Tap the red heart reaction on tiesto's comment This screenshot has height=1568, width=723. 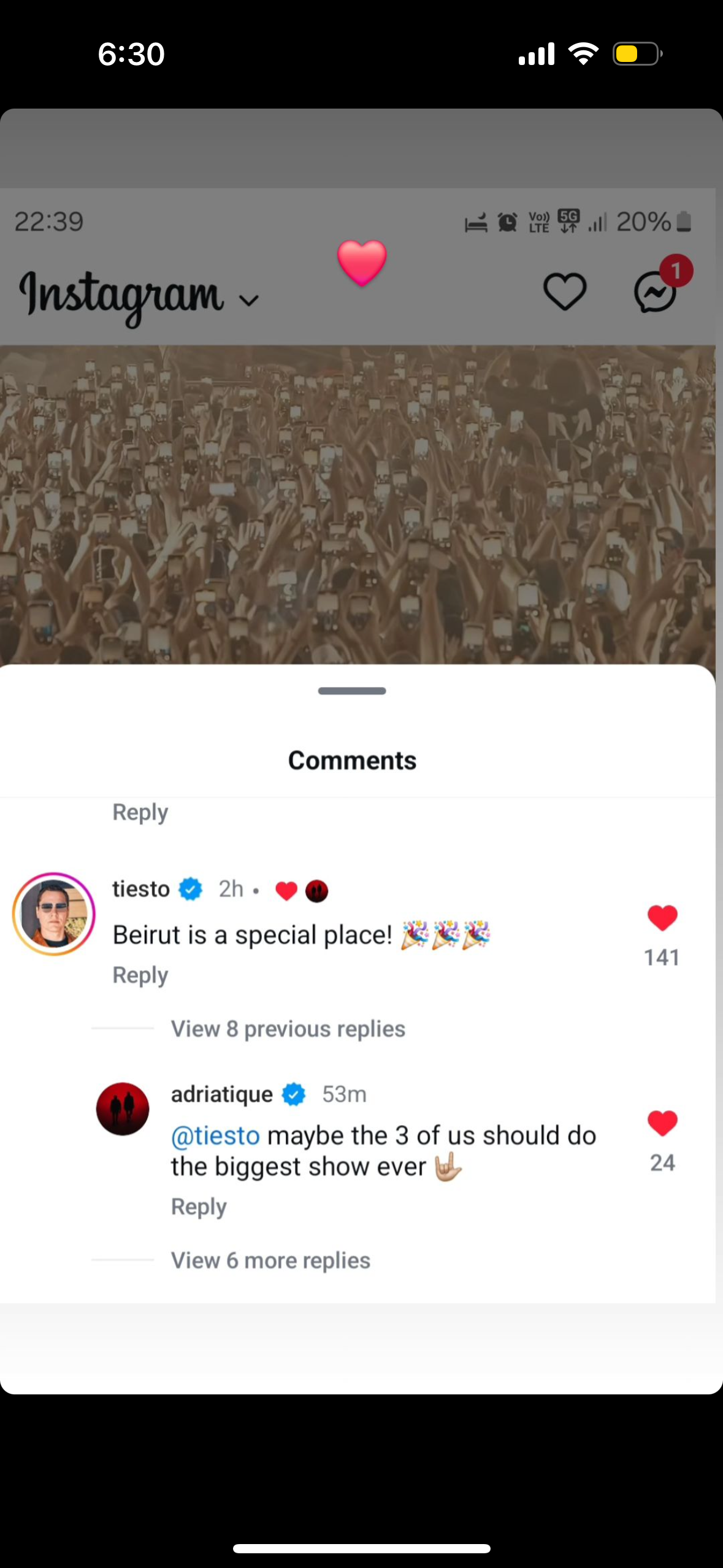tap(287, 890)
